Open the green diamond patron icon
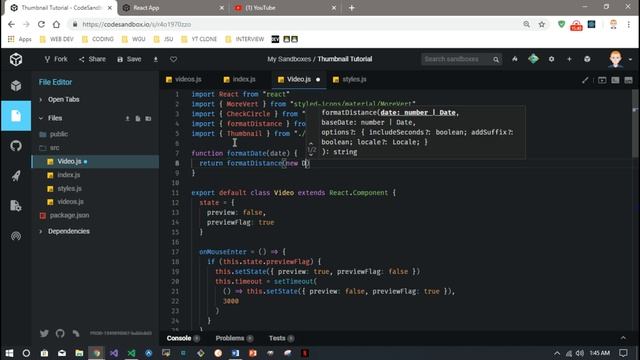This screenshot has height=360, width=640. coord(533,59)
